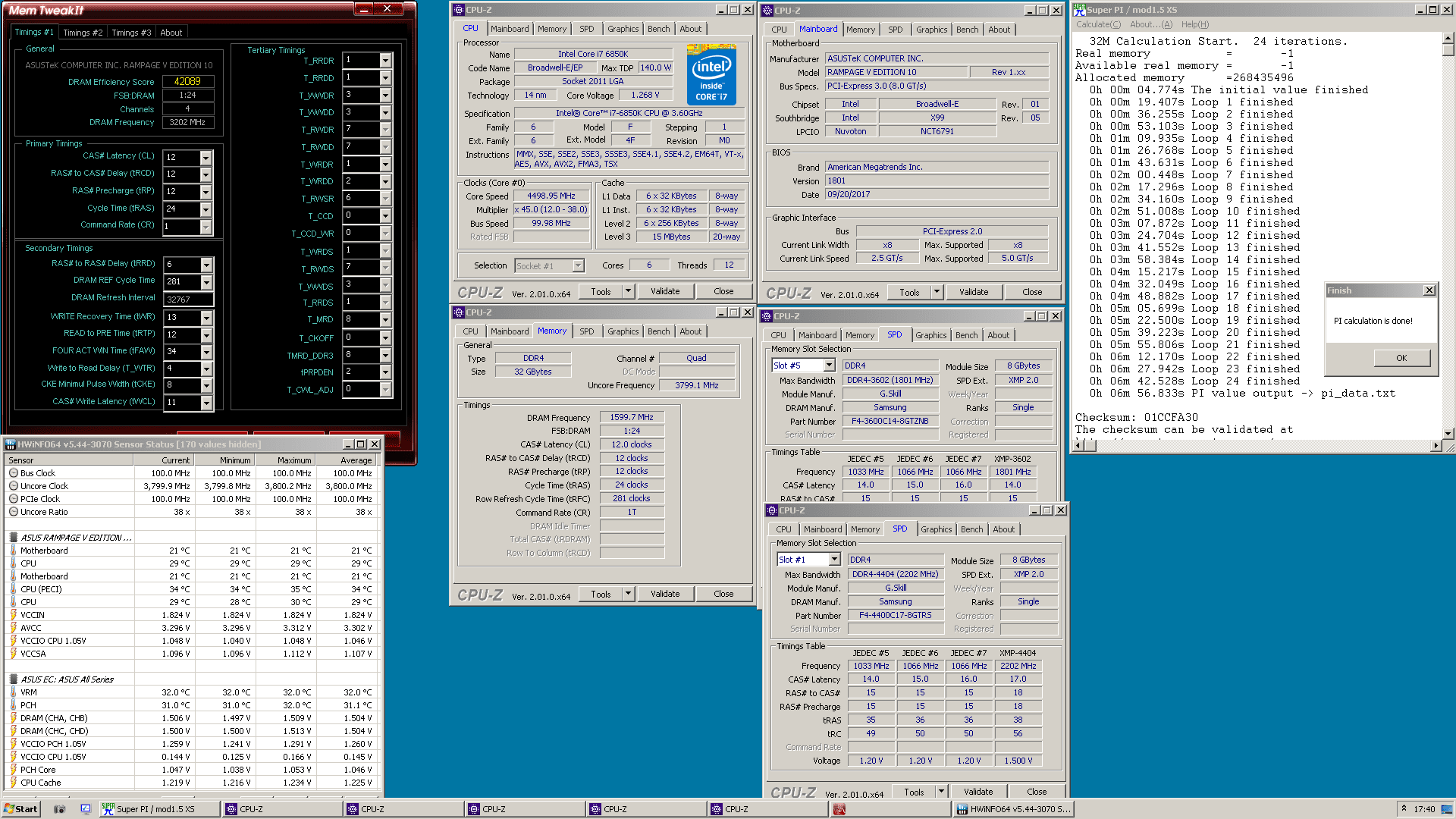Click the Maximum column header in HWiNFO
The image size is (1456, 819).
[284, 460]
